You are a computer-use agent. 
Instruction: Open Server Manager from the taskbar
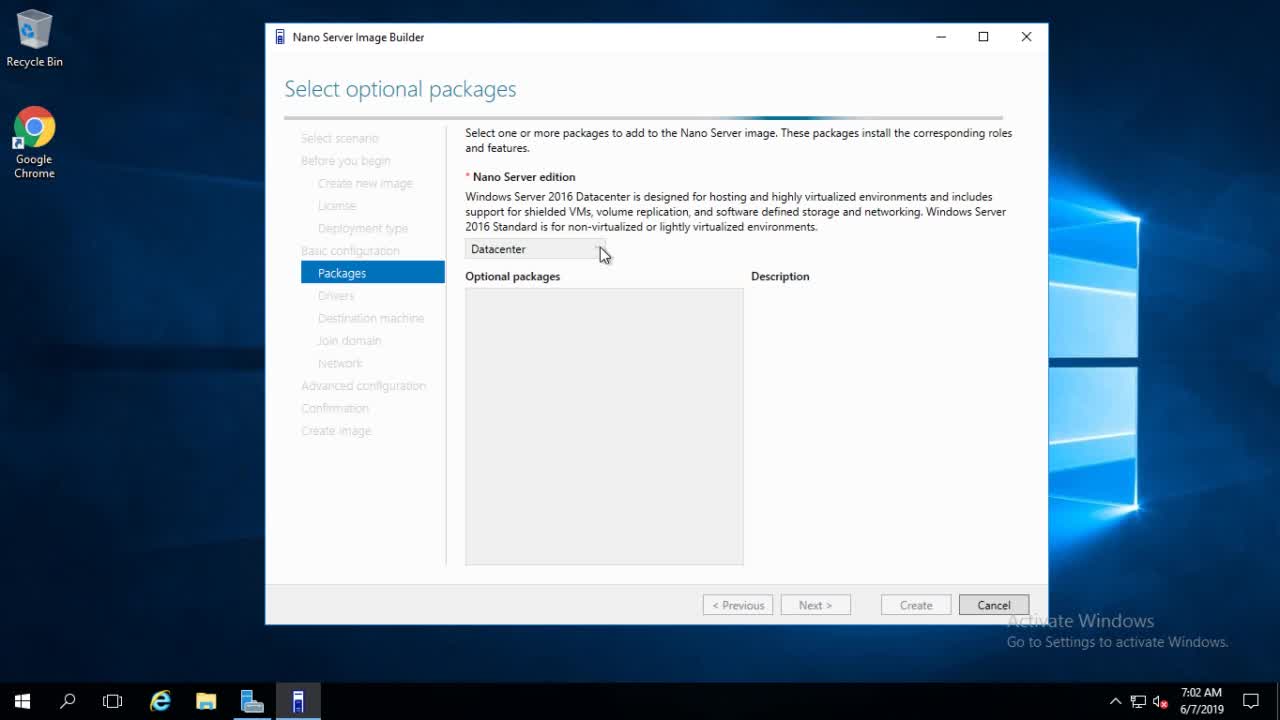tap(252, 701)
